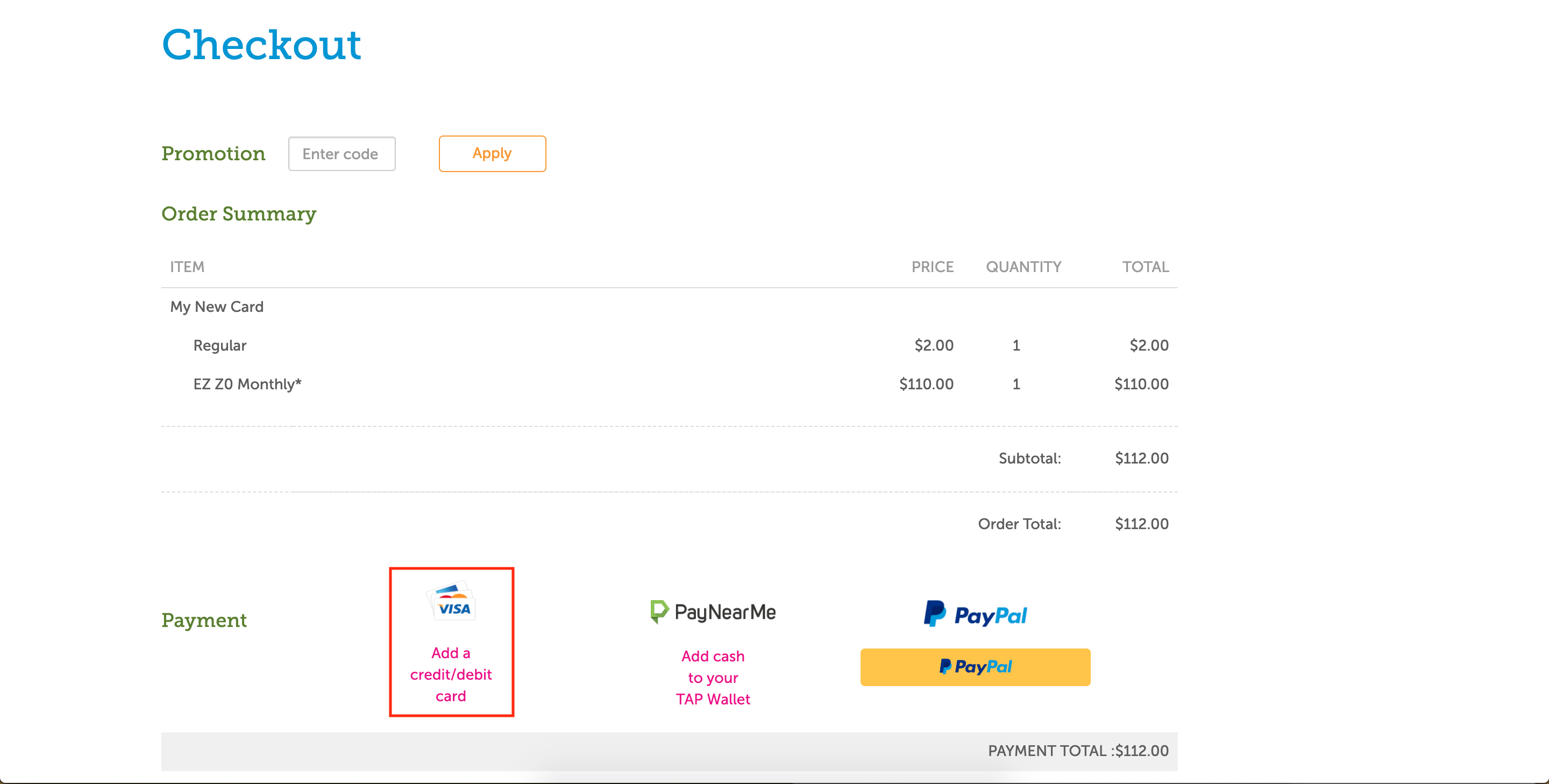Click the Regular fare item label

click(x=219, y=346)
